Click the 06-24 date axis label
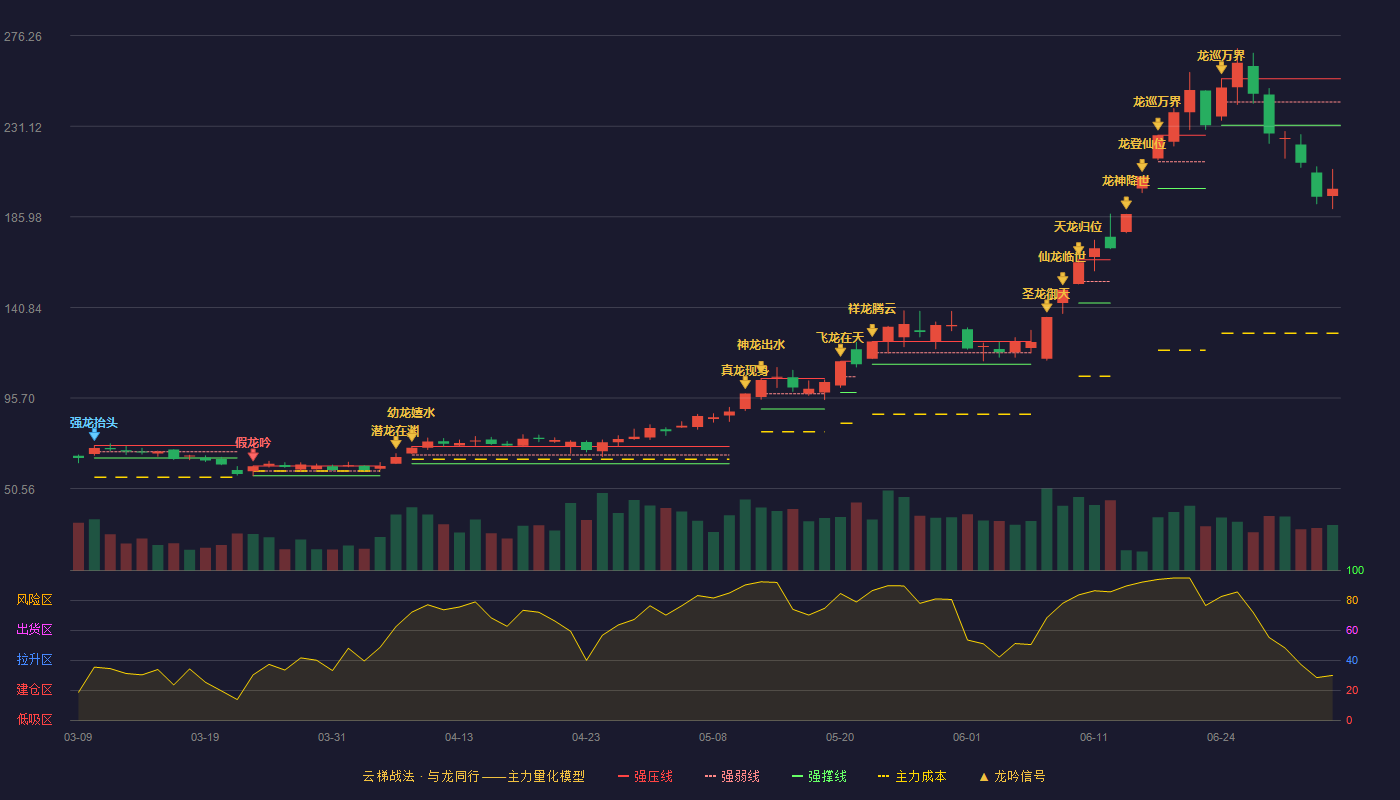Viewport: 1400px width, 800px height. pos(1221,737)
